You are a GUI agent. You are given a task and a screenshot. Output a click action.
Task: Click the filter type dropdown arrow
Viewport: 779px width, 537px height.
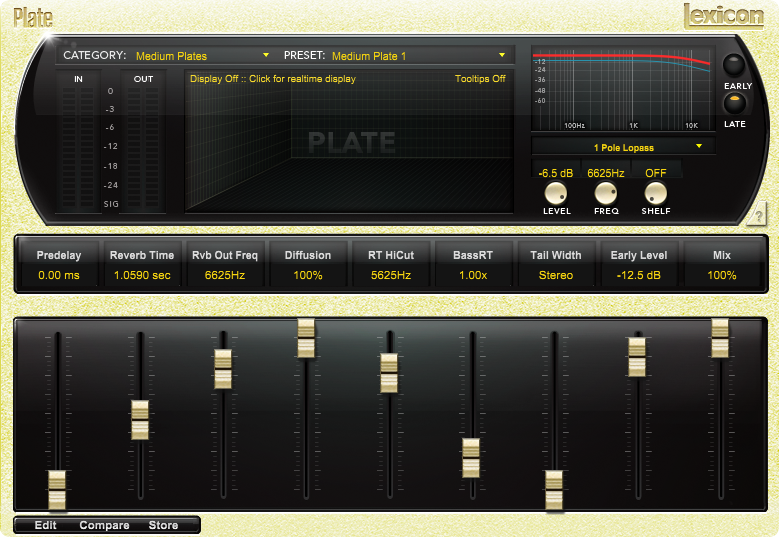(x=699, y=146)
